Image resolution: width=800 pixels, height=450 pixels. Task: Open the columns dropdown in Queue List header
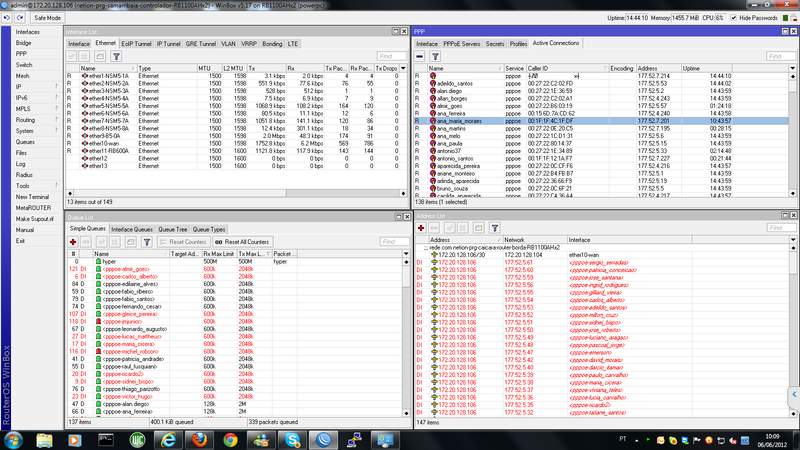pos(406,254)
